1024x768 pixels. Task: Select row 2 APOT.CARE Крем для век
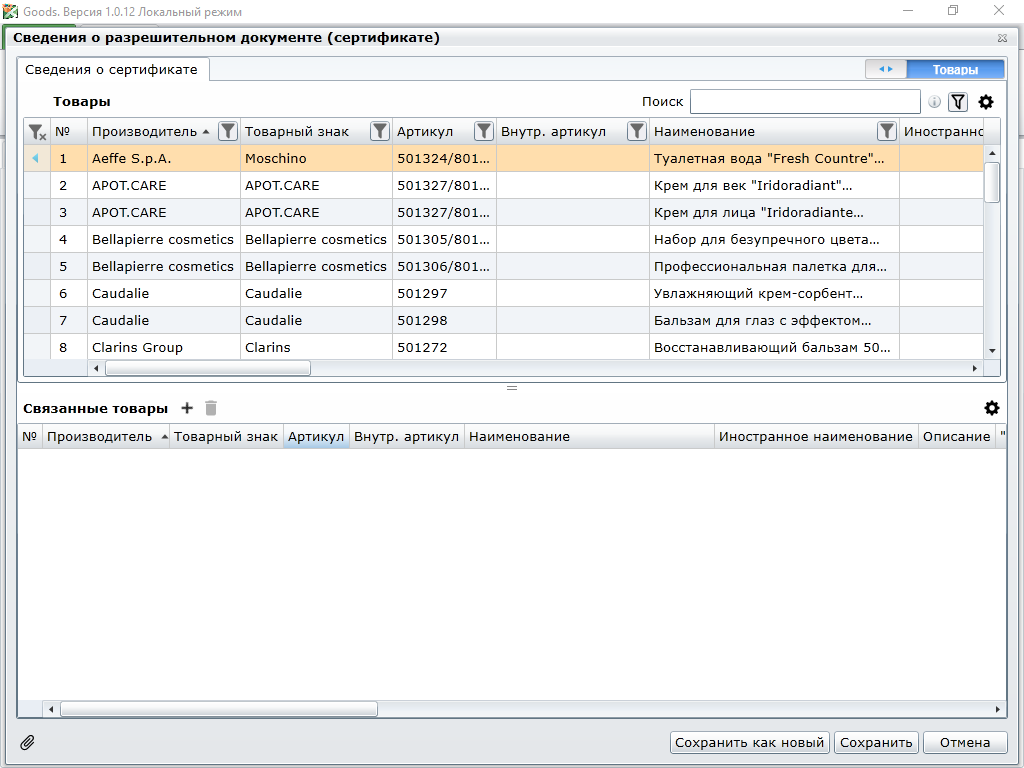point(504,185)
